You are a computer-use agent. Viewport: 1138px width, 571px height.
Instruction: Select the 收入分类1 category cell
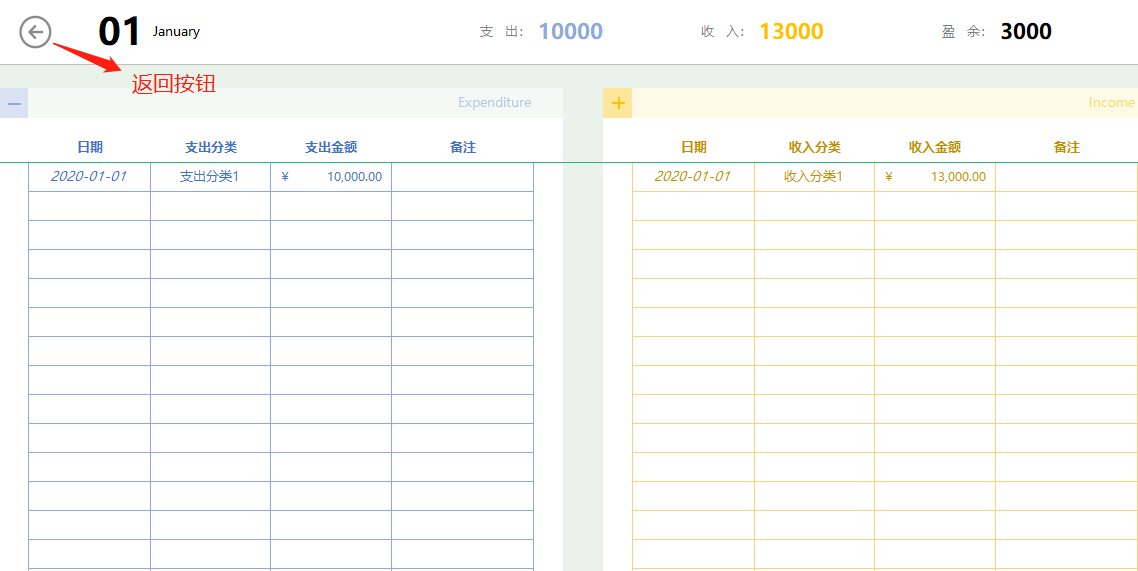[x=814, y=177]
